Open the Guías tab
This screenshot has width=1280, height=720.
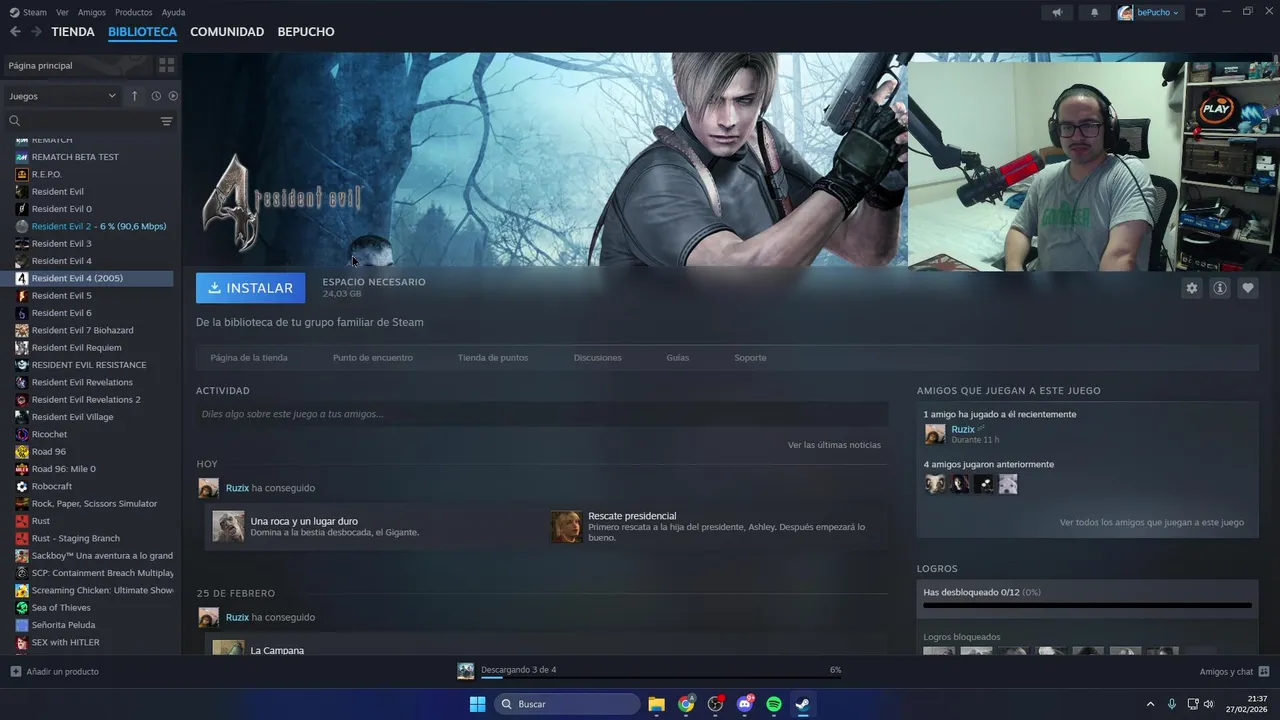coord(678,358)
